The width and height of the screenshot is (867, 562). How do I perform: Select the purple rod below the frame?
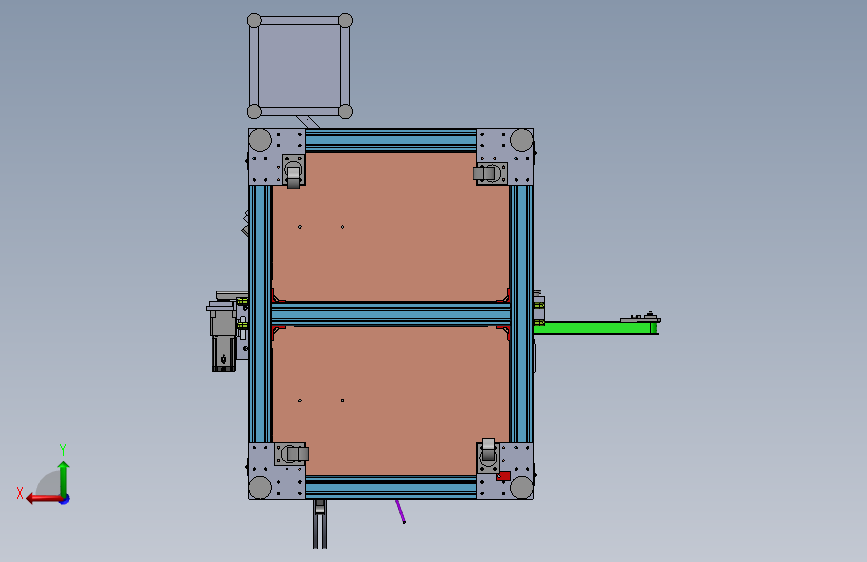400,511
